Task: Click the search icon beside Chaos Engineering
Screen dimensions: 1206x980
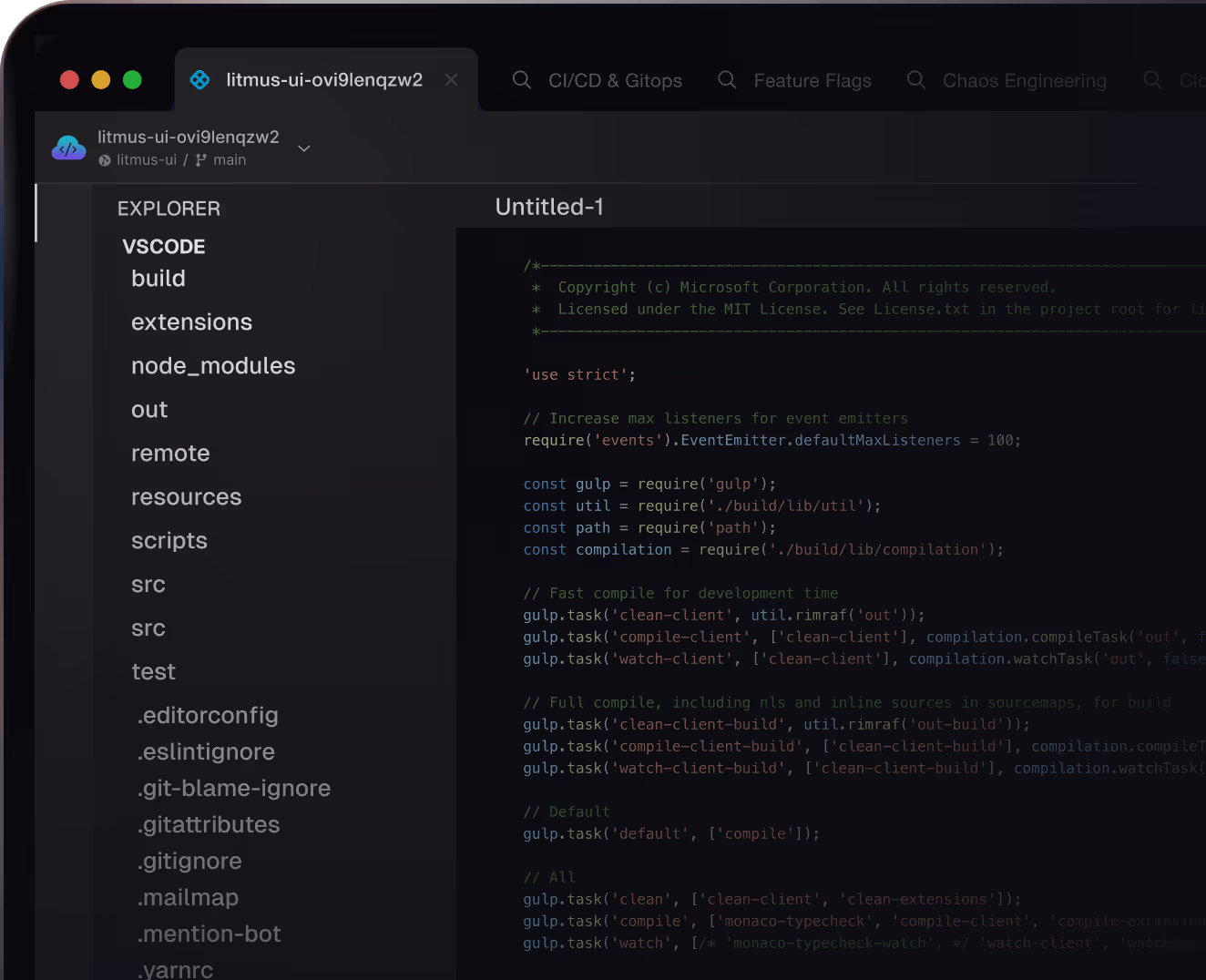Action: [x=916, y=80]
